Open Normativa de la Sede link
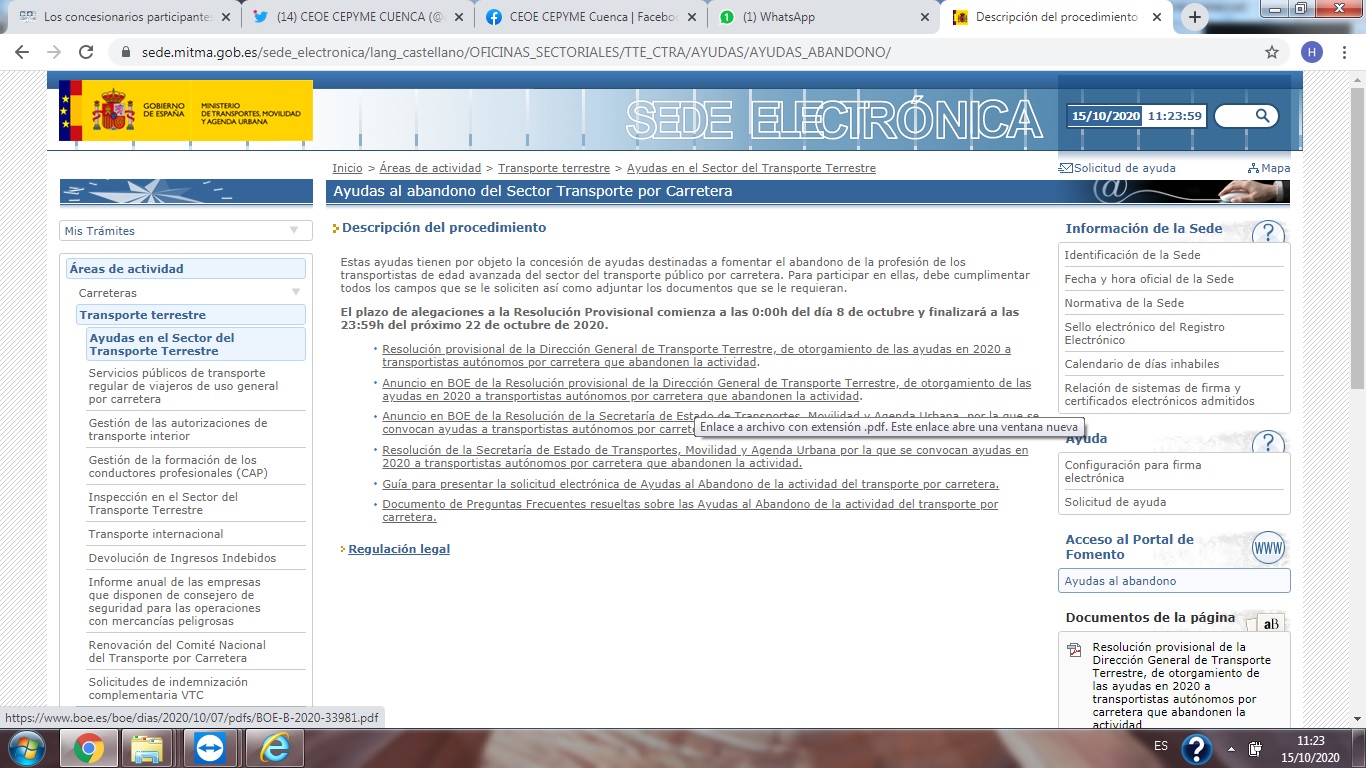The height and width of the screenshot is (768, 1366). 1124,303
